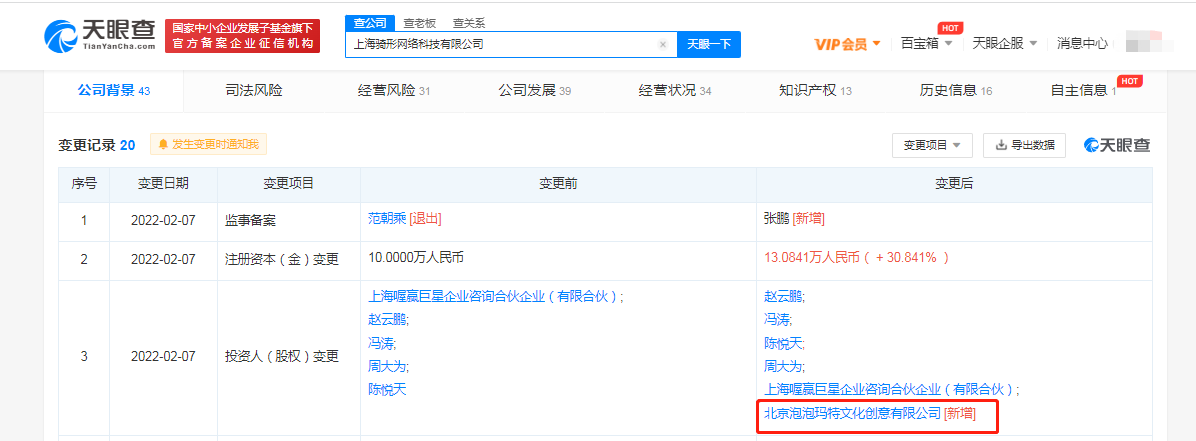Click the 国家中小企业发展子基金旗下 red banner
1196x441 pixels.
point(243,36)
